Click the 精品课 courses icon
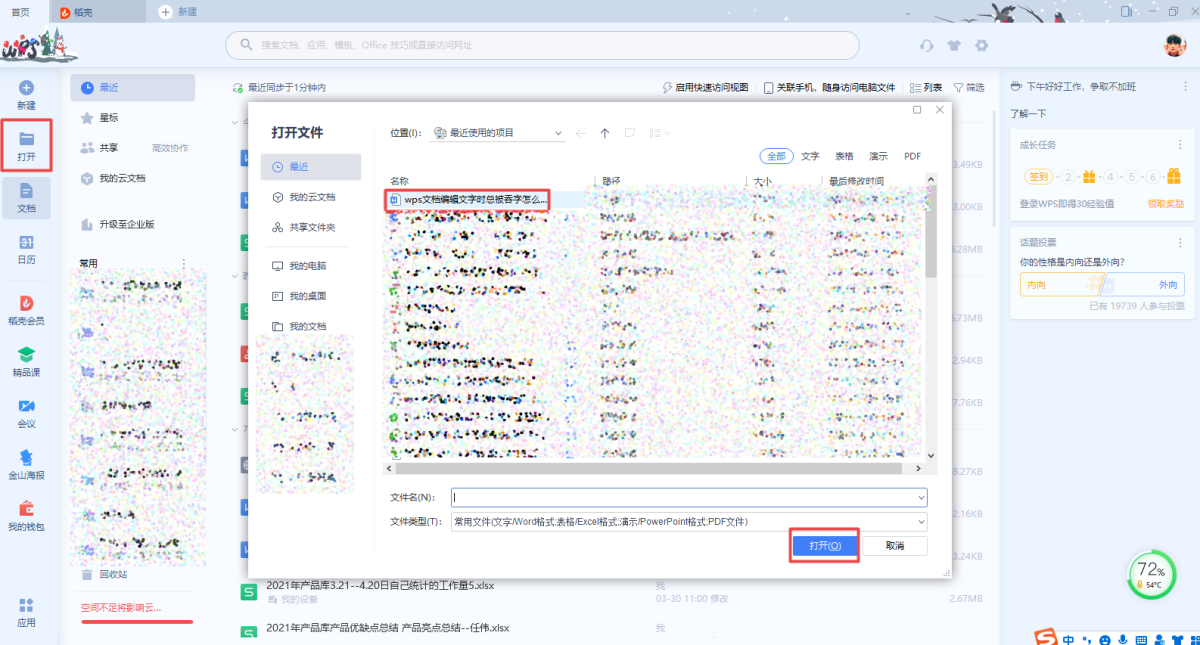 tap(27, 355)
